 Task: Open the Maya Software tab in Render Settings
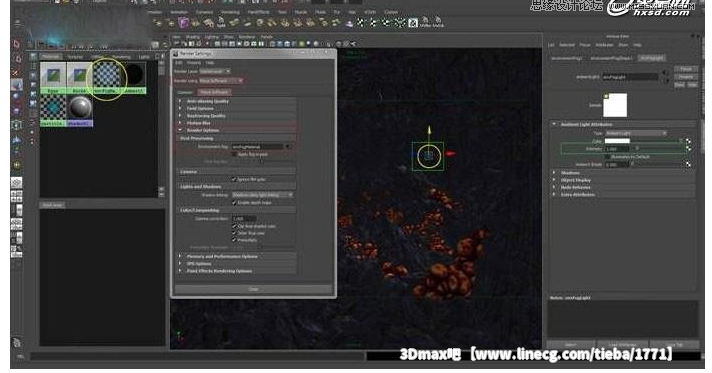[x=214, y=92]
